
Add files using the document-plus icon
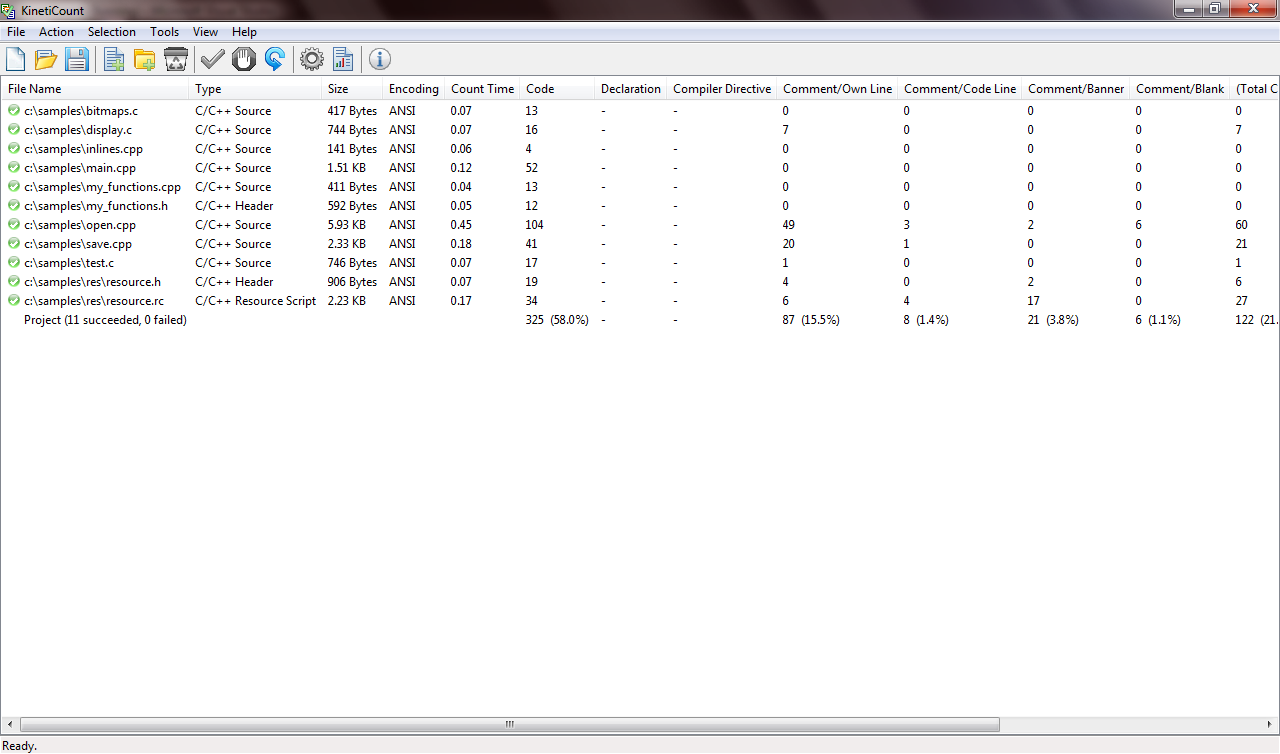point(114,60)
